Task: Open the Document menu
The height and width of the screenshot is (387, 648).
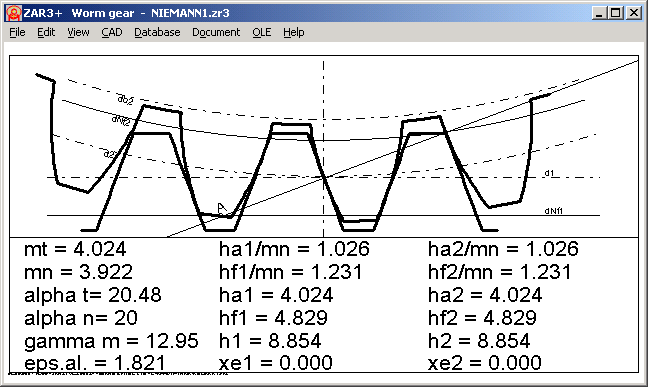Action: coord(216,32)
